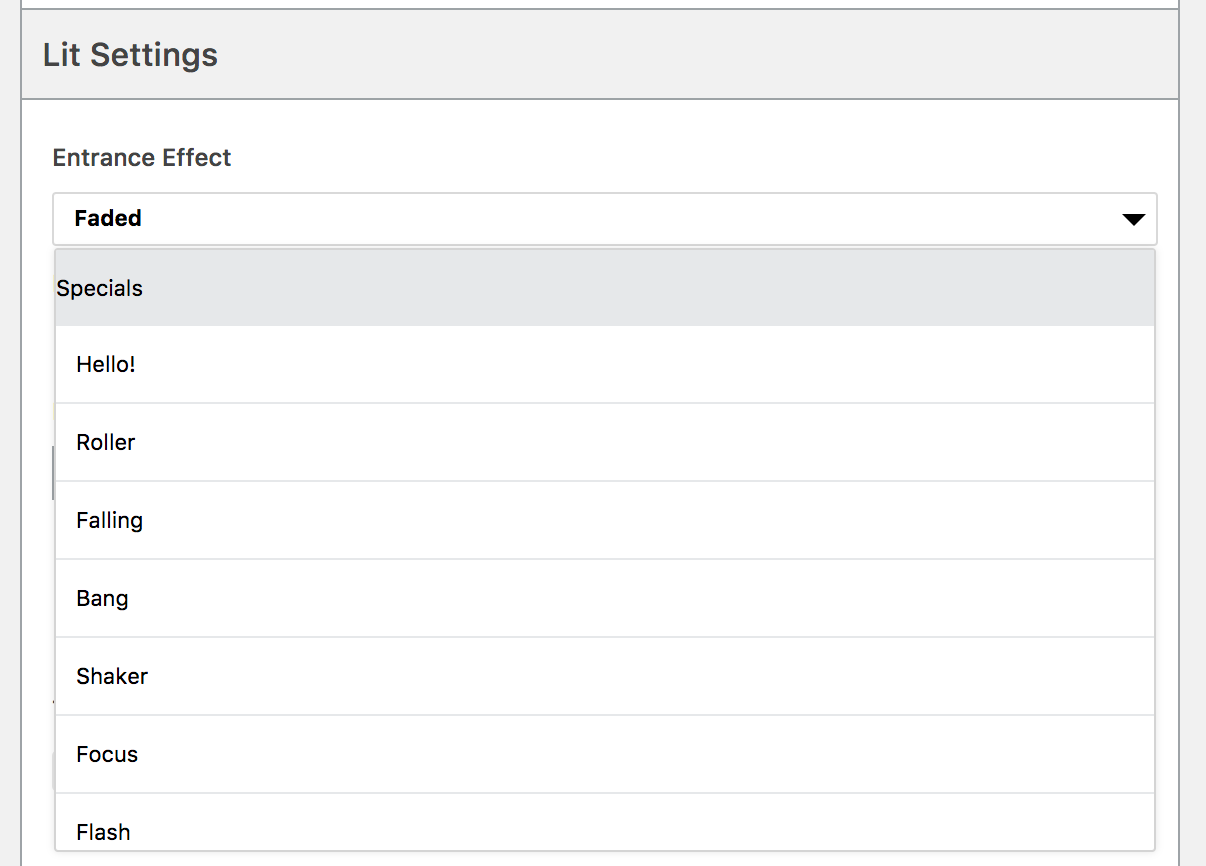Select Bang in the dropdown list
The image size is (1206, 866).
[605, 599]
